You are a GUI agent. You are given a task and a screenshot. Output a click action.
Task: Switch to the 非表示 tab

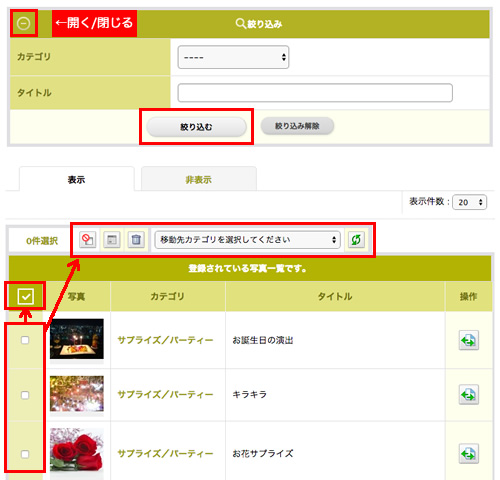point(199,179)
